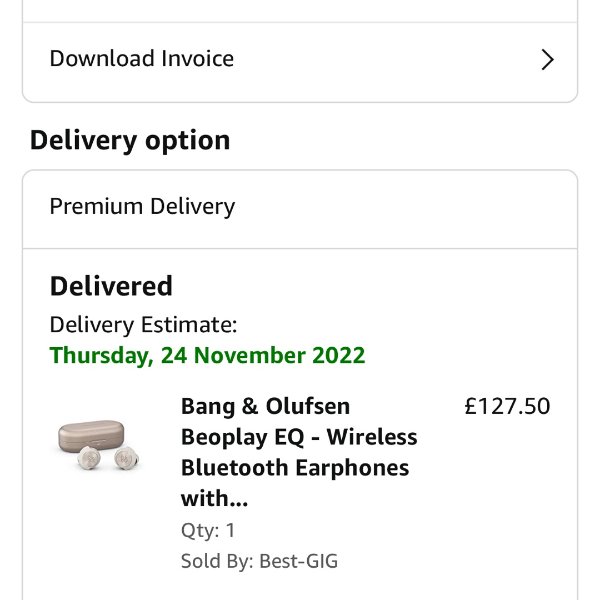Click the Beoplay EQ earphones product thumbnail

point(97,442)
